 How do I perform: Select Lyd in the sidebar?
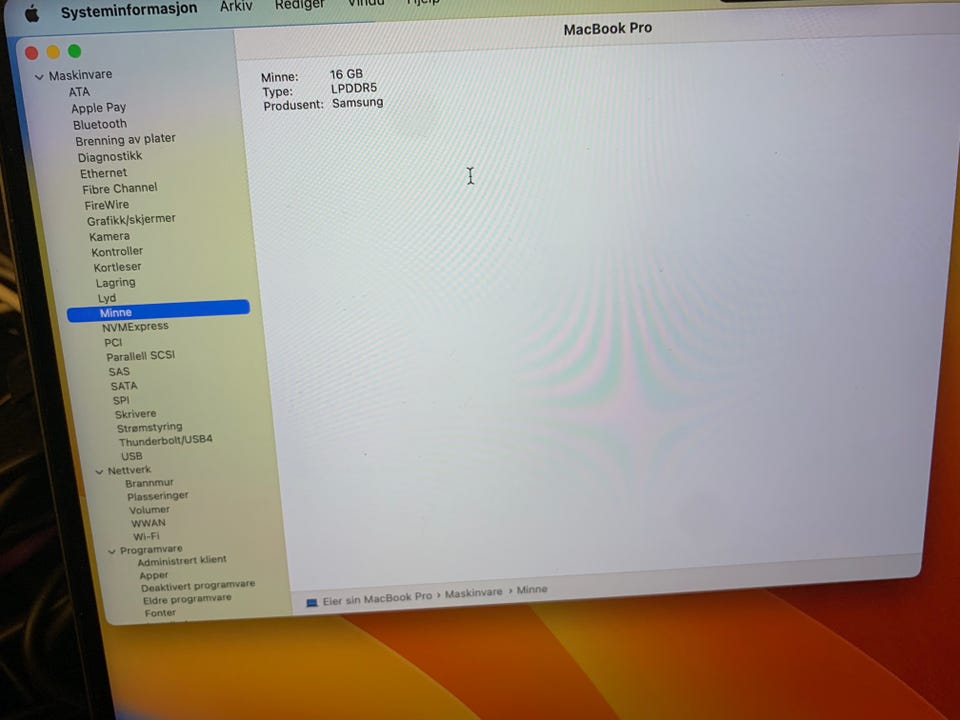pos(107,298)
